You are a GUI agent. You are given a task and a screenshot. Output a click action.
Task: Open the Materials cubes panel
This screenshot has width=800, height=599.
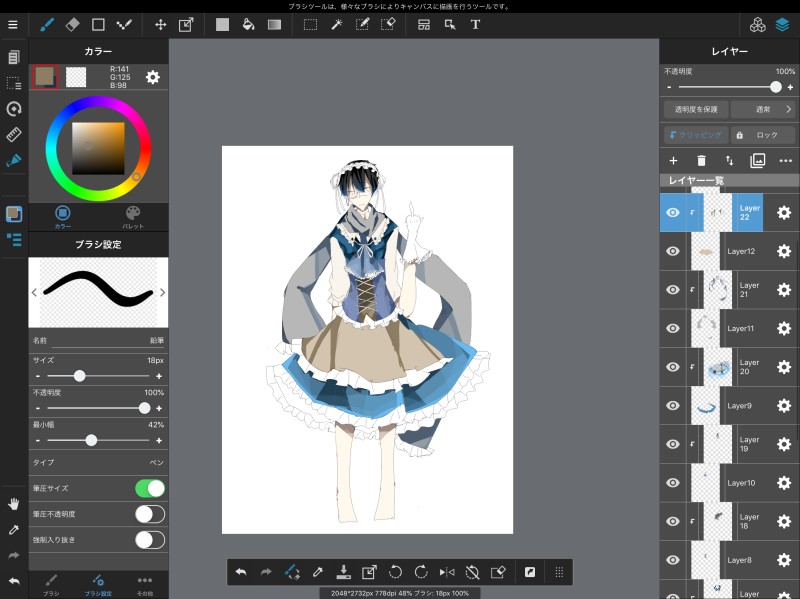click(x=758, y=24)
